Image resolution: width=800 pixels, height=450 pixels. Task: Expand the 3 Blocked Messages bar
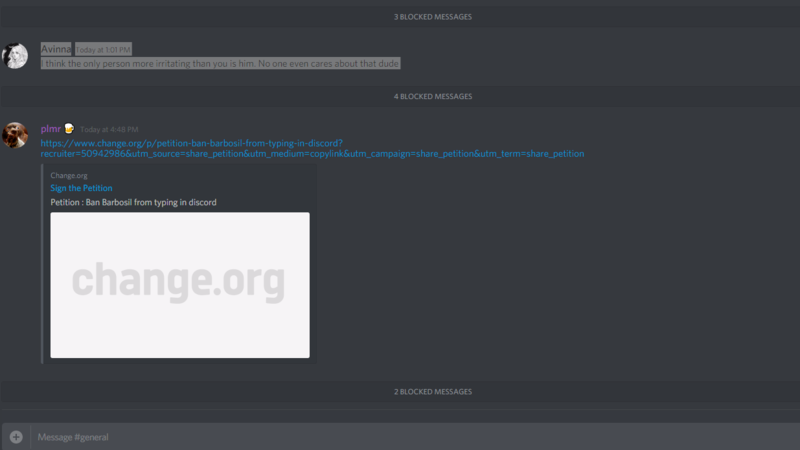coord(400,17)
